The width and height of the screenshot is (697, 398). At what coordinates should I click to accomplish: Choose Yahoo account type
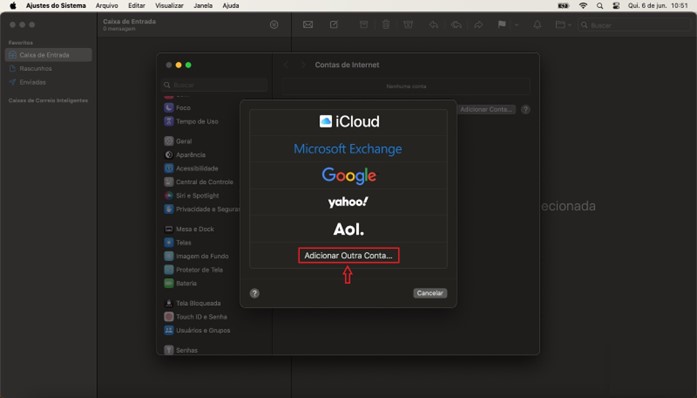[348, 202]
